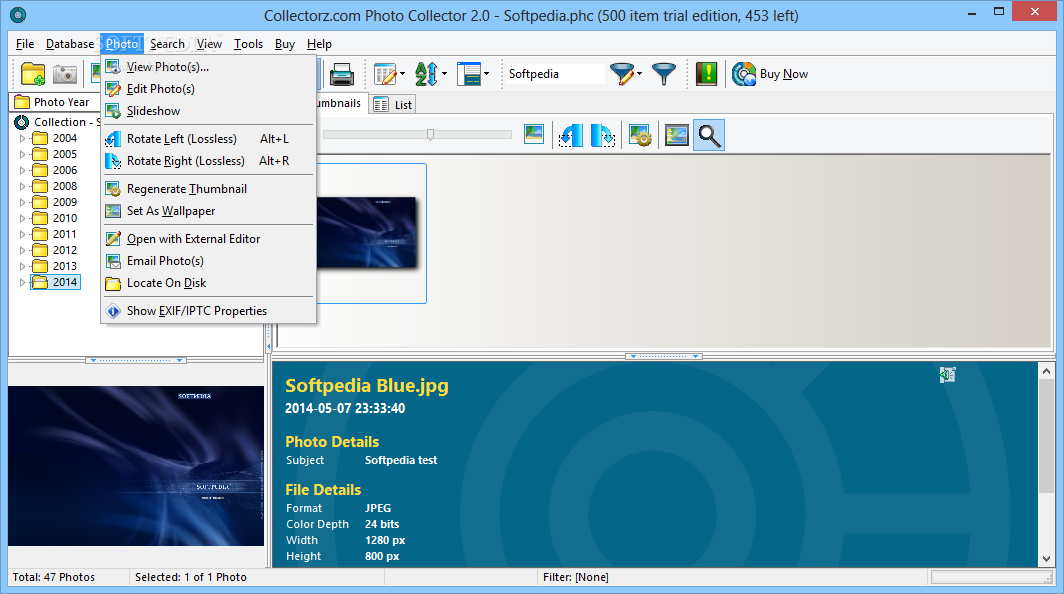The image size is (1064, 594).
Task: Click details panel scrollbar up arrow
Action: (x=1046, y=371)
